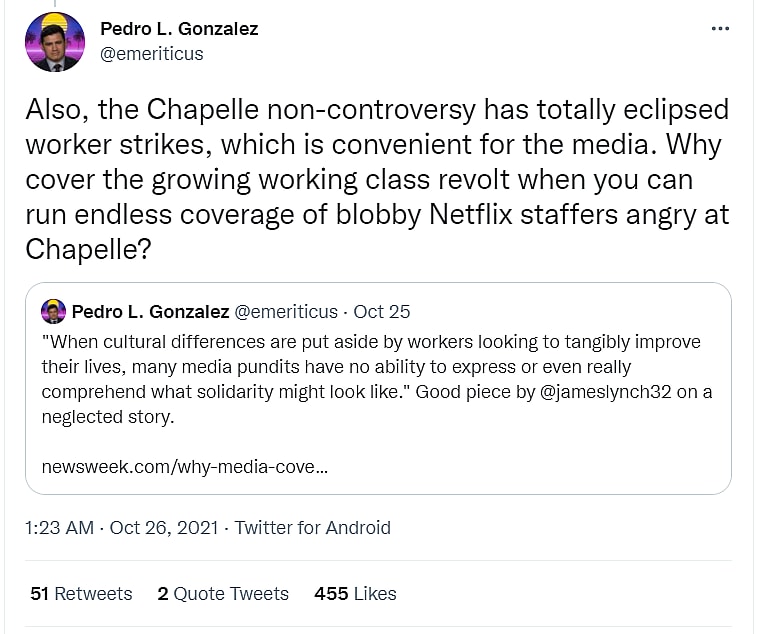
Task: Click the @emeriticus handle under the top name
Action: point(151,54)
